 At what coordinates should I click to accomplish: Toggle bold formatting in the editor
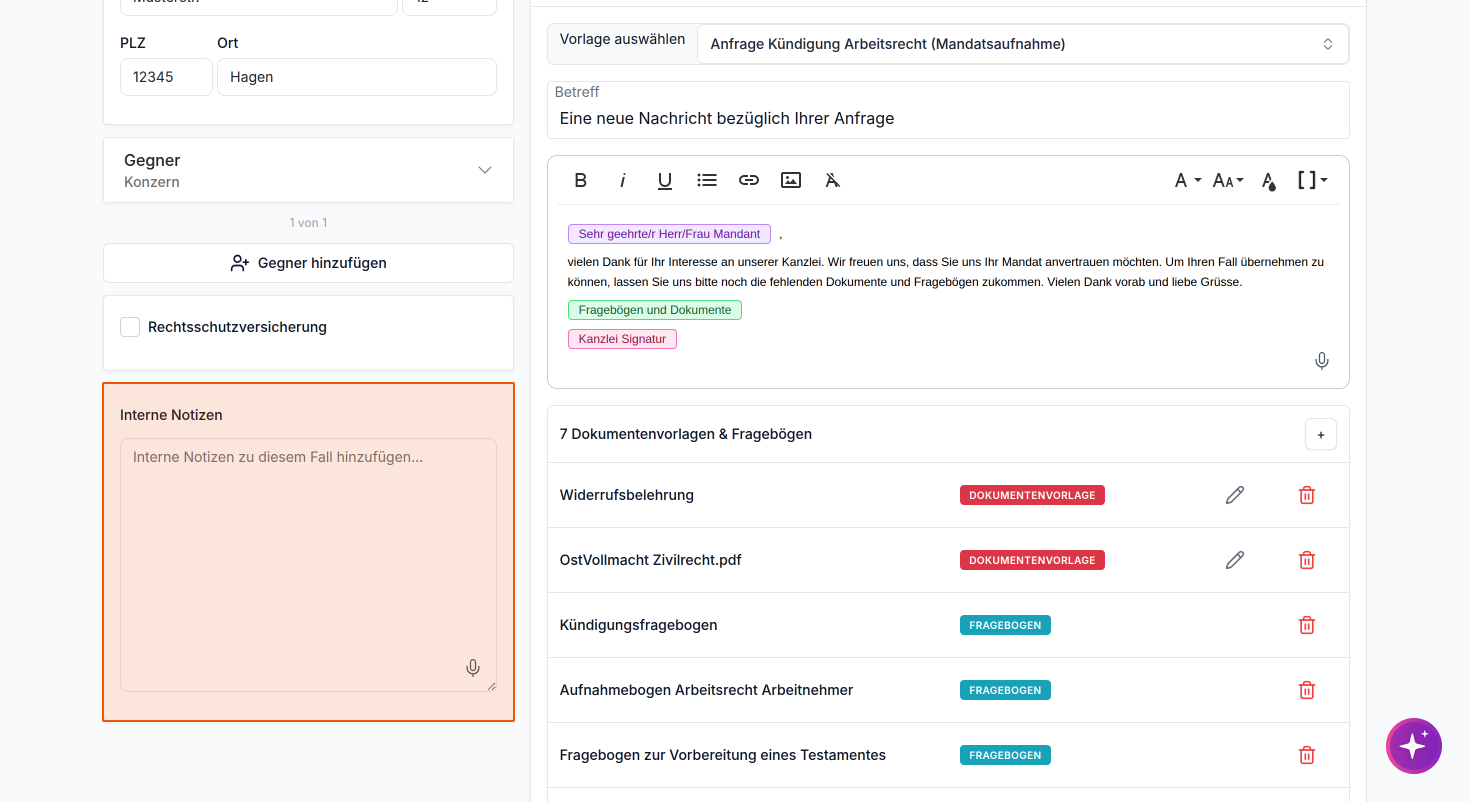click(x=580, y=180)
